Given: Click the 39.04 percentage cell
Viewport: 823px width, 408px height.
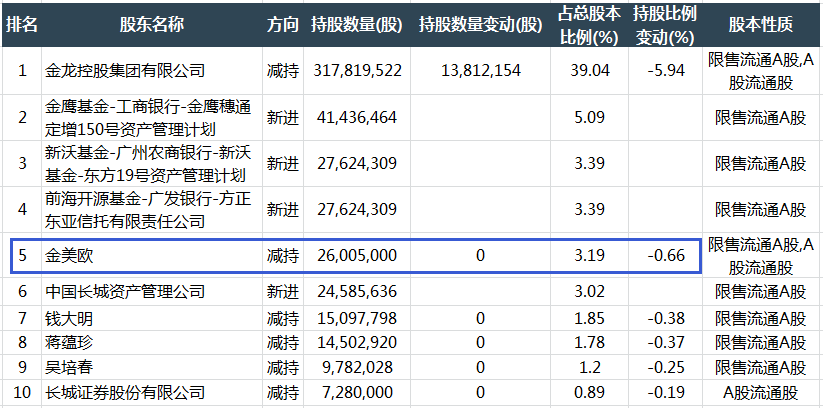Looking at the screenshot, I should point(589,71).
